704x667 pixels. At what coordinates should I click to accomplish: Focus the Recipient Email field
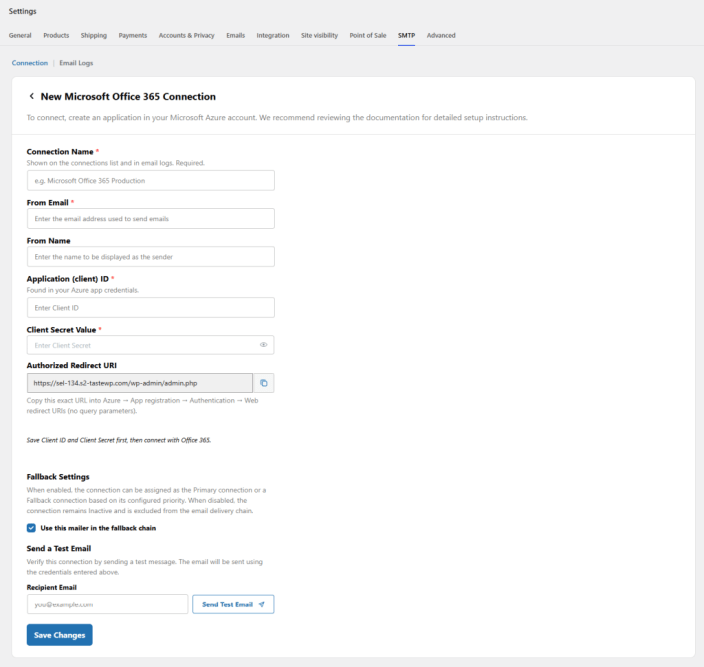[x=108, y=604]
